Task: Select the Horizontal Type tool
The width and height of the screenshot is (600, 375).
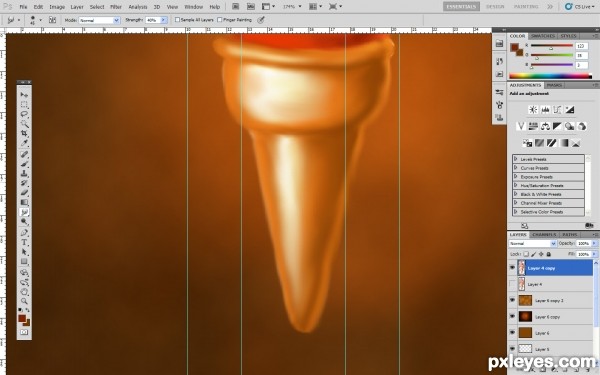Action: (x=24, y=242)
